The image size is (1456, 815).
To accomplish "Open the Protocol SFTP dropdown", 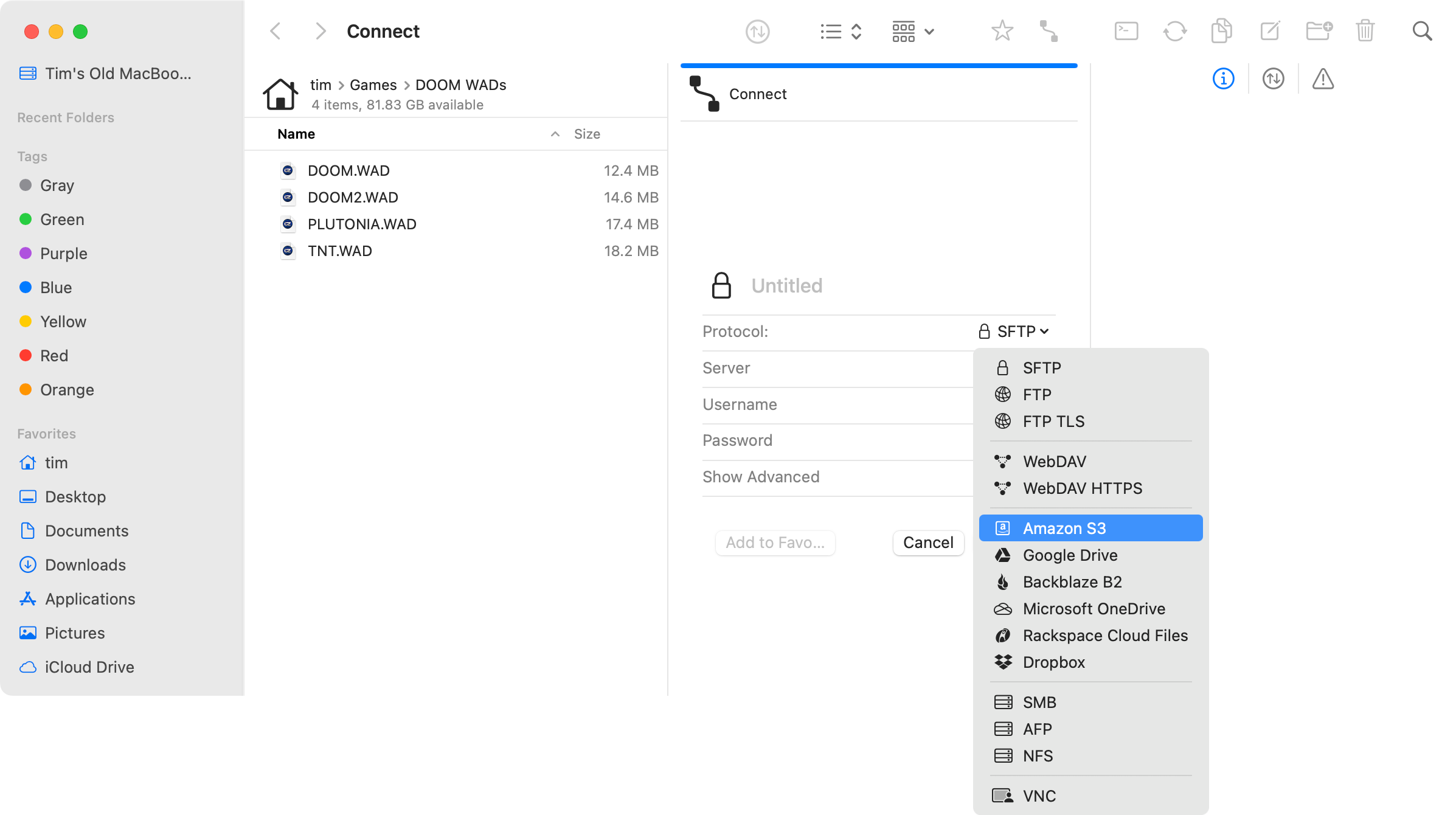I will 1014,331.
